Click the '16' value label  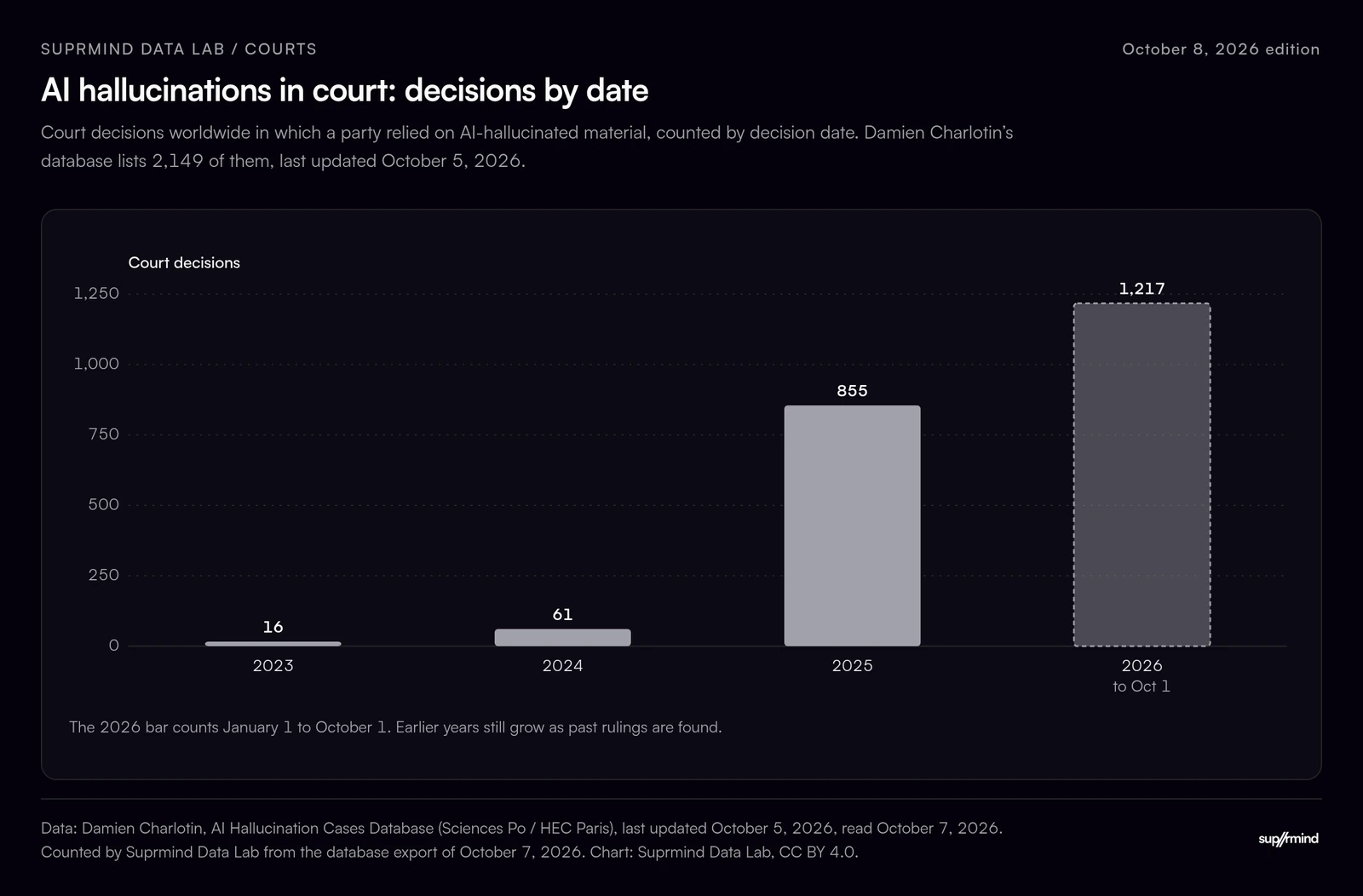(x=273, y=627)
